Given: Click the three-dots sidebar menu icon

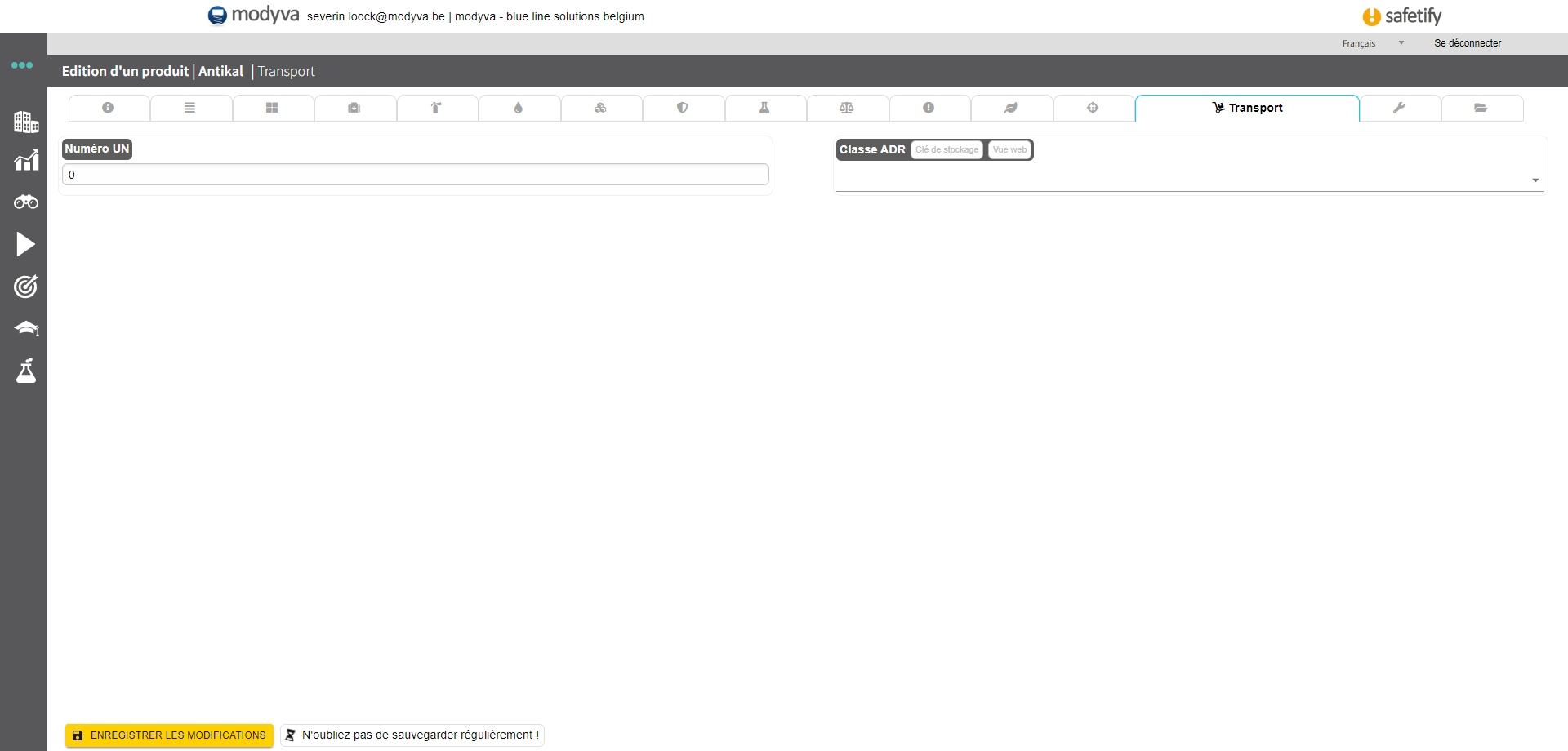Looking at the screenshot, I should tap(22, 65).
